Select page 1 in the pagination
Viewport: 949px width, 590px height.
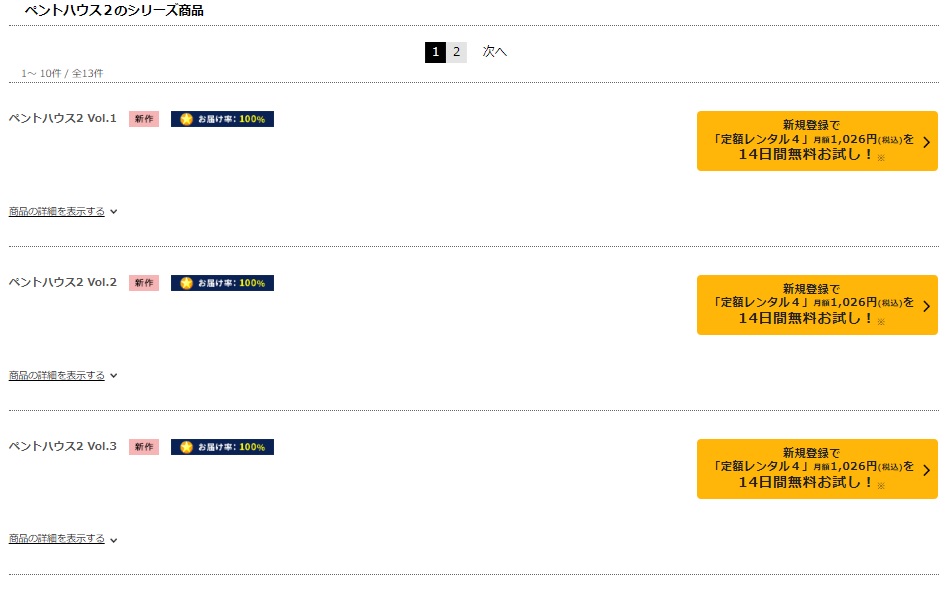[435, 52]
